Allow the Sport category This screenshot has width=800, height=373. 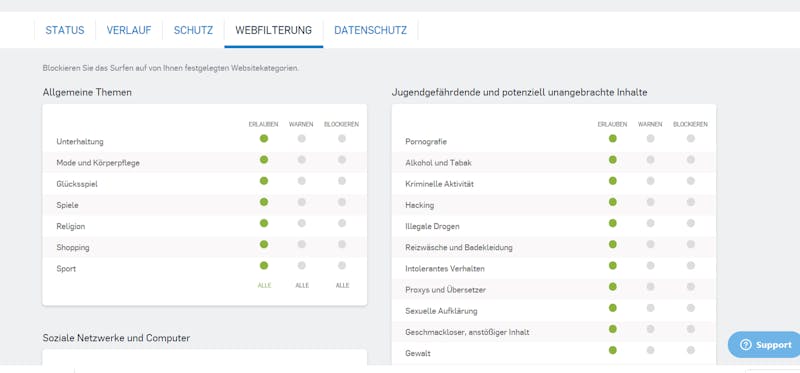point(264,265)
